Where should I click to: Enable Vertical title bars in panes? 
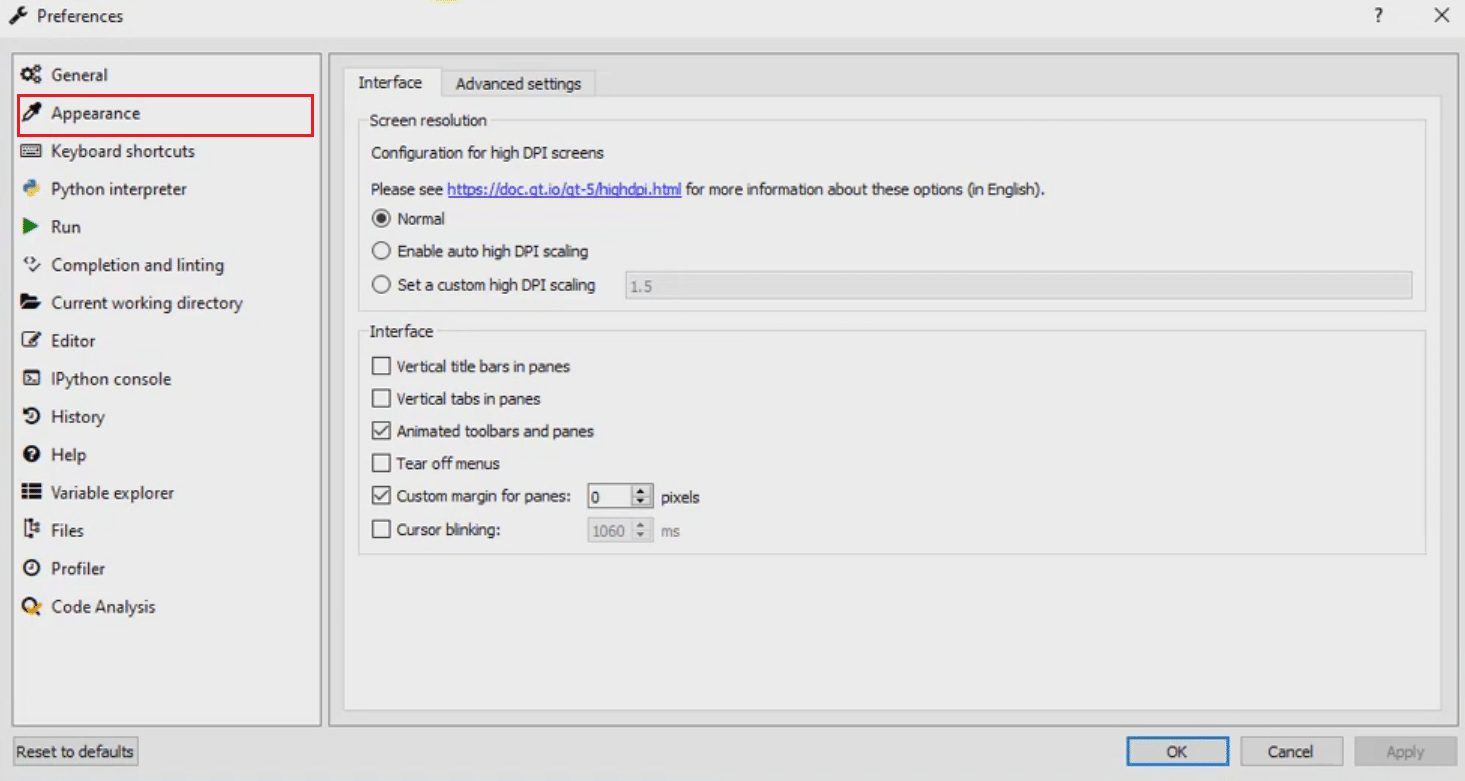click(x=381, y=367)
